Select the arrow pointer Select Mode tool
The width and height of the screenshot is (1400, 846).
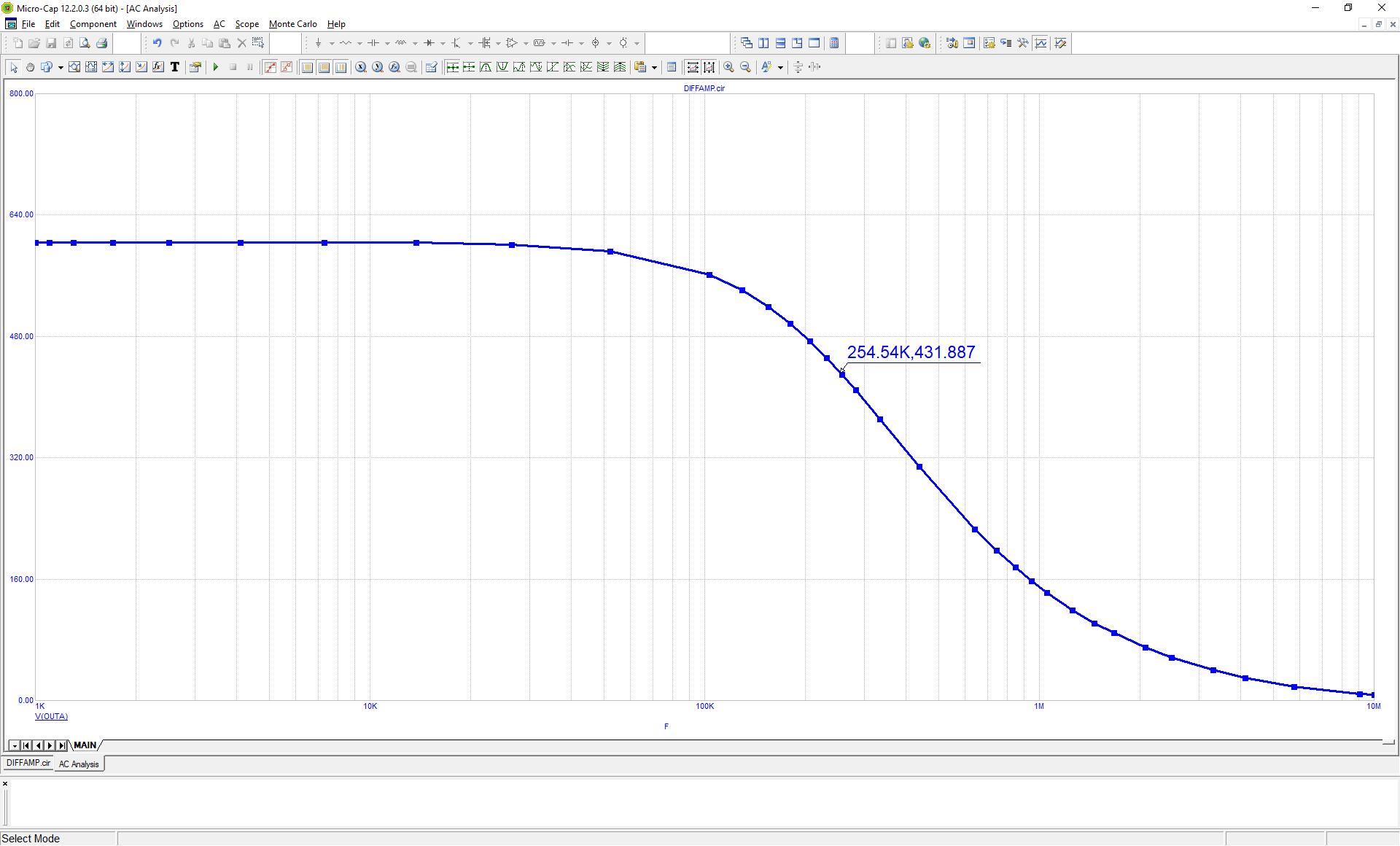pyautogui.click(x=13, y=67)
